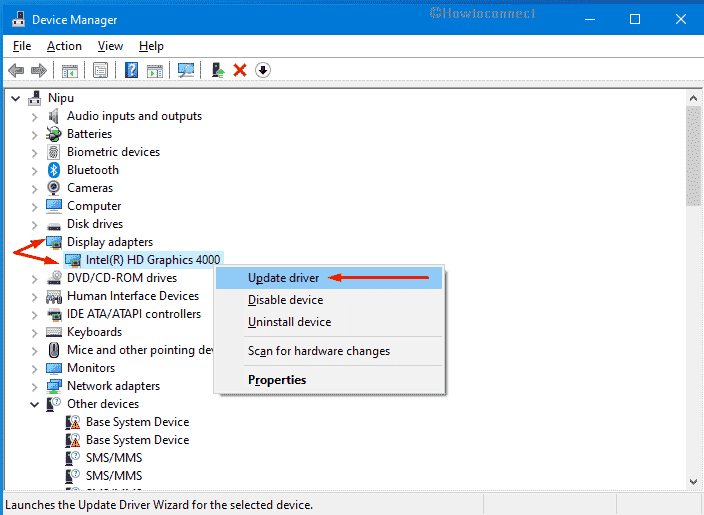Screen dimensions: 704x515
Task: Click Scan for hardware changes monitor icon
Action: pos(186,70)
